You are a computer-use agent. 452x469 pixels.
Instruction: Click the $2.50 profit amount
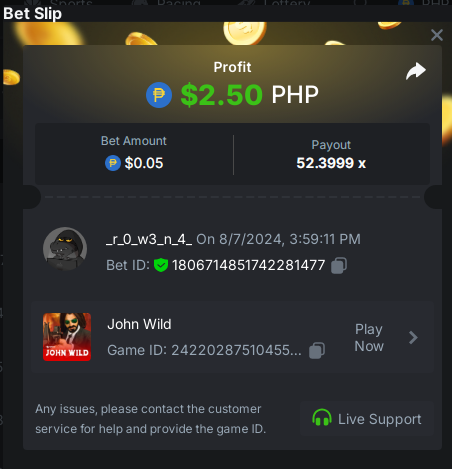tap(222, 95)
